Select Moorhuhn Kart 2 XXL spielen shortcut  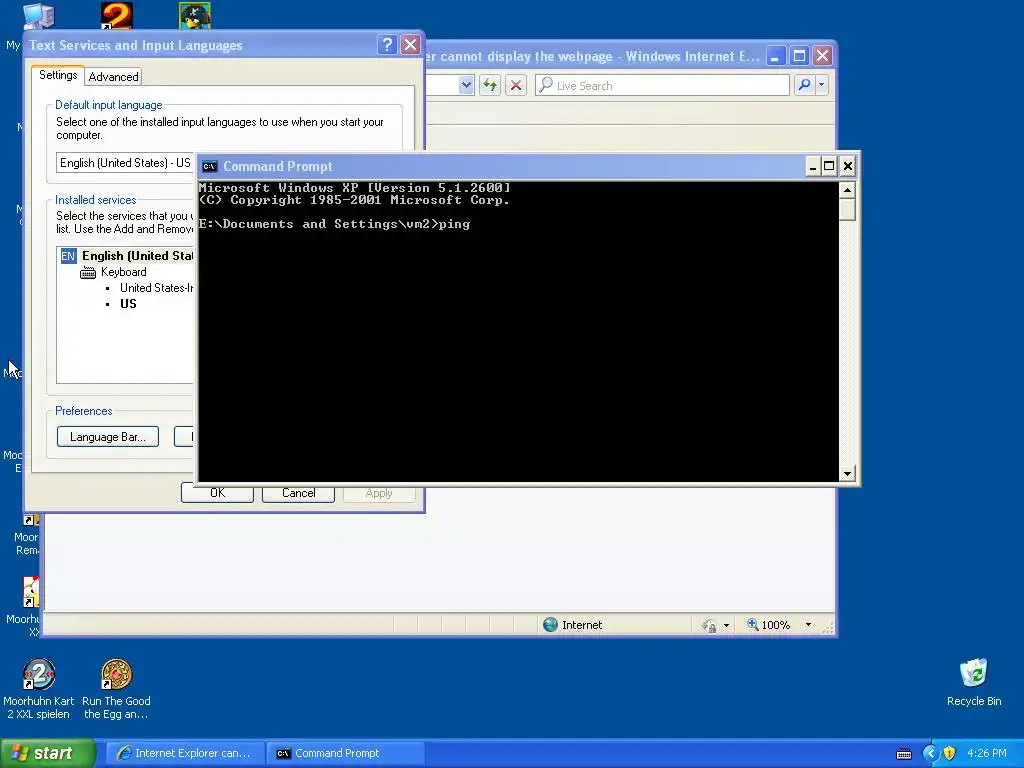pos(39,689)
